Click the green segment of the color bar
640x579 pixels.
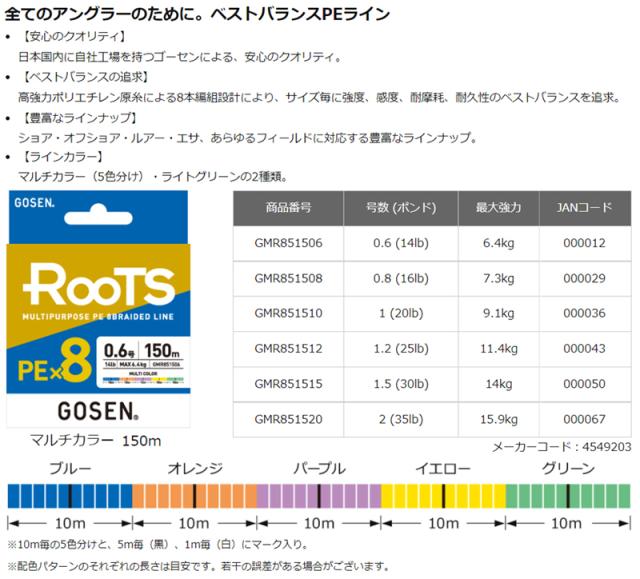tap(568, 496)
